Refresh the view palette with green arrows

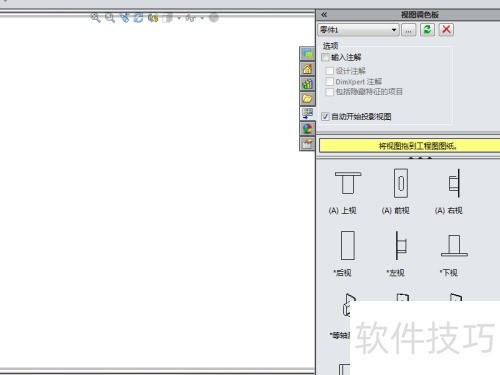pos(427,30)
